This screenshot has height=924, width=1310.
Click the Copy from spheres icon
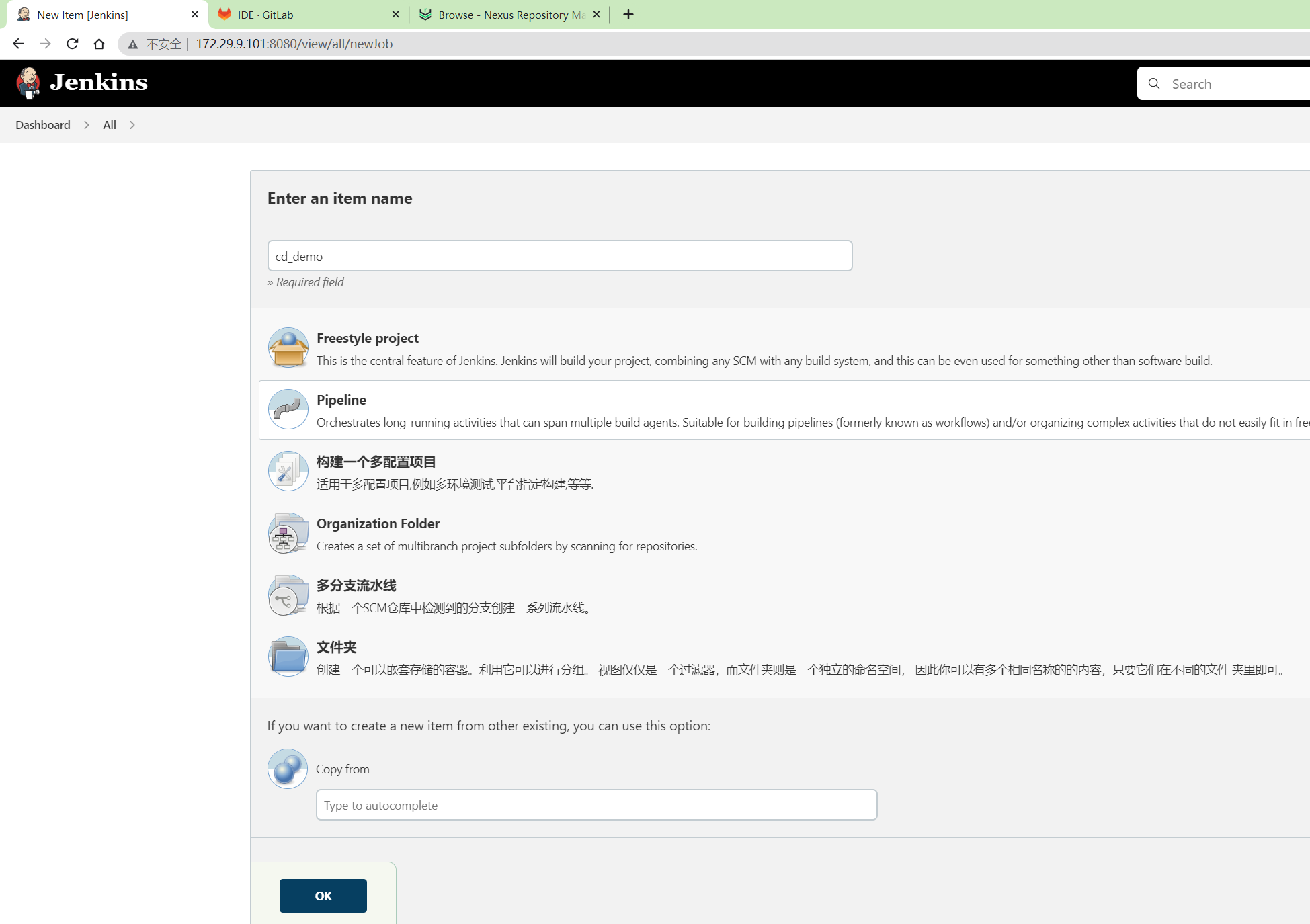point(288,768)
